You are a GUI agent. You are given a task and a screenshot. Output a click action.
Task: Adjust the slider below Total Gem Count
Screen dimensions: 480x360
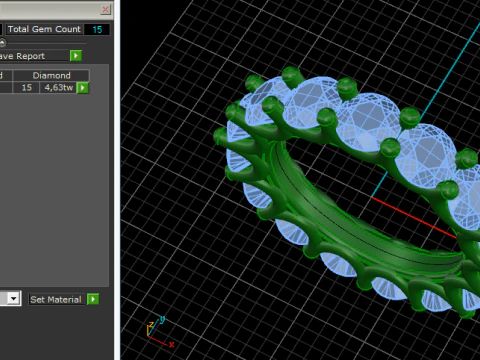point(3,43)
